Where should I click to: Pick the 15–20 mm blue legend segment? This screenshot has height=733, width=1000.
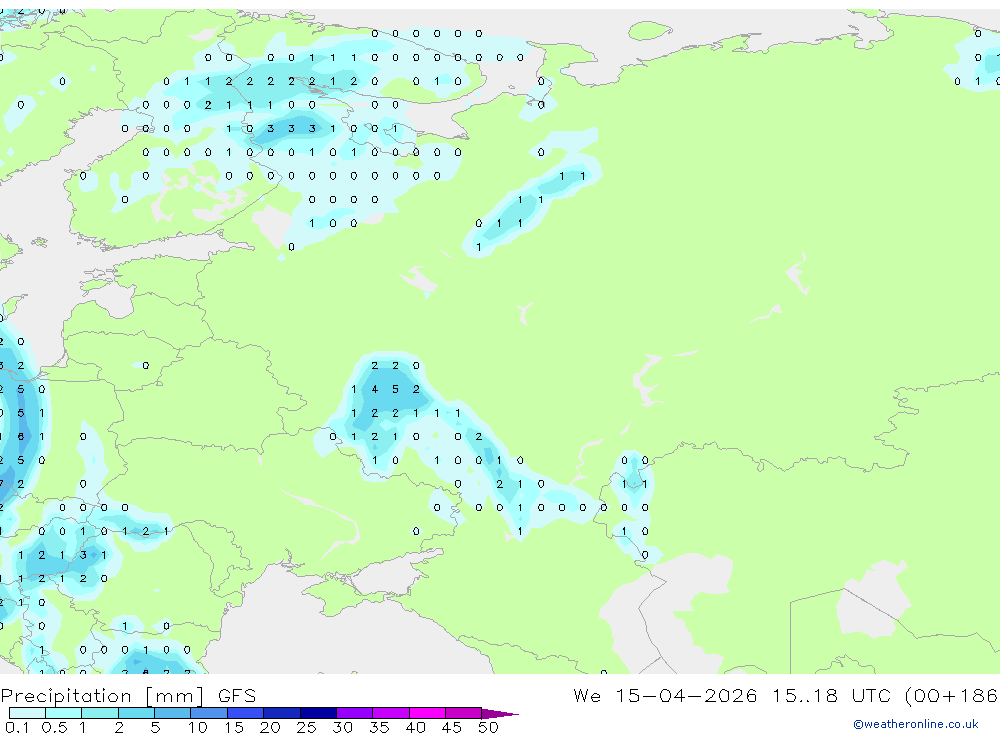point(246,713)
